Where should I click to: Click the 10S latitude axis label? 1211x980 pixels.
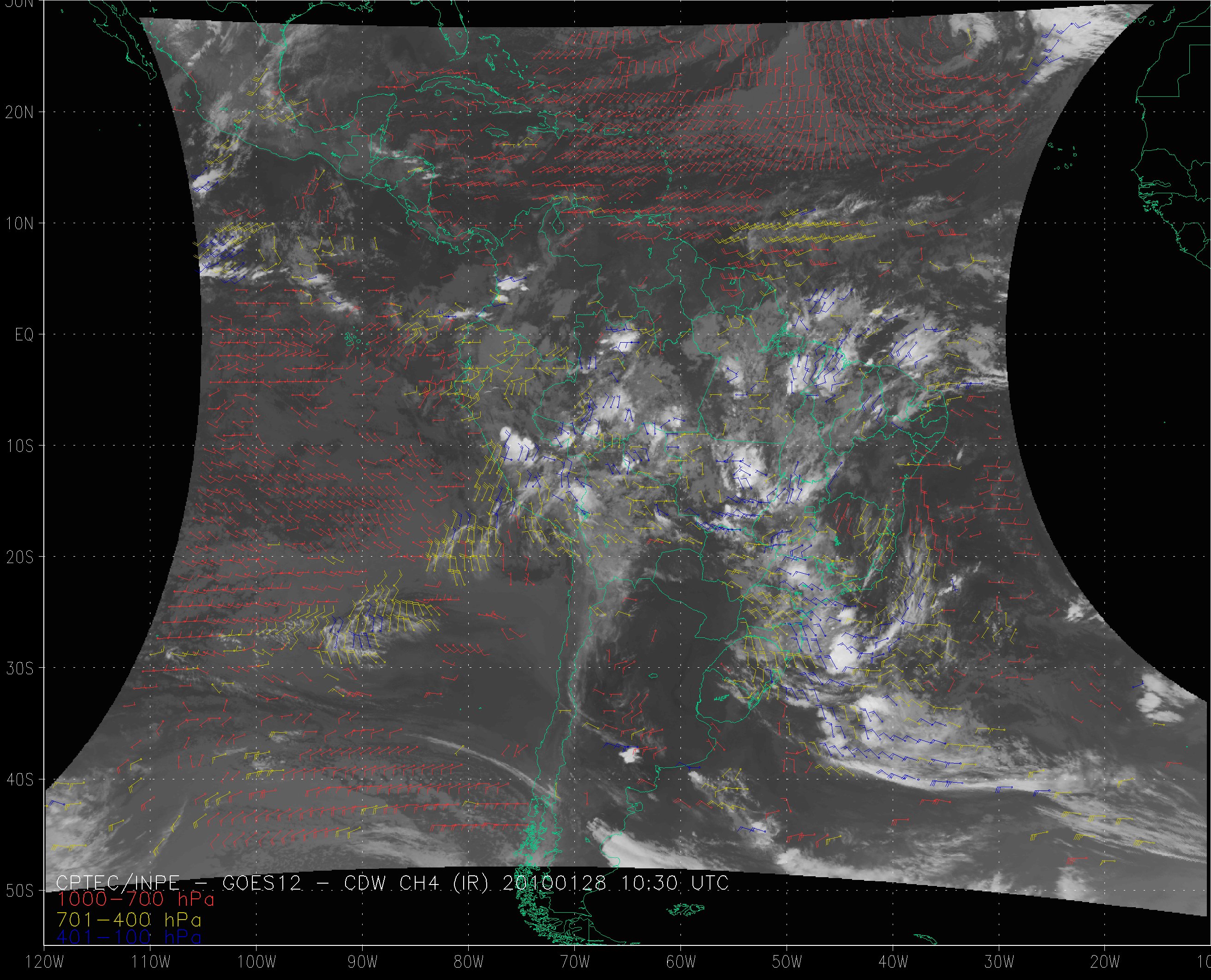(19, 446)
